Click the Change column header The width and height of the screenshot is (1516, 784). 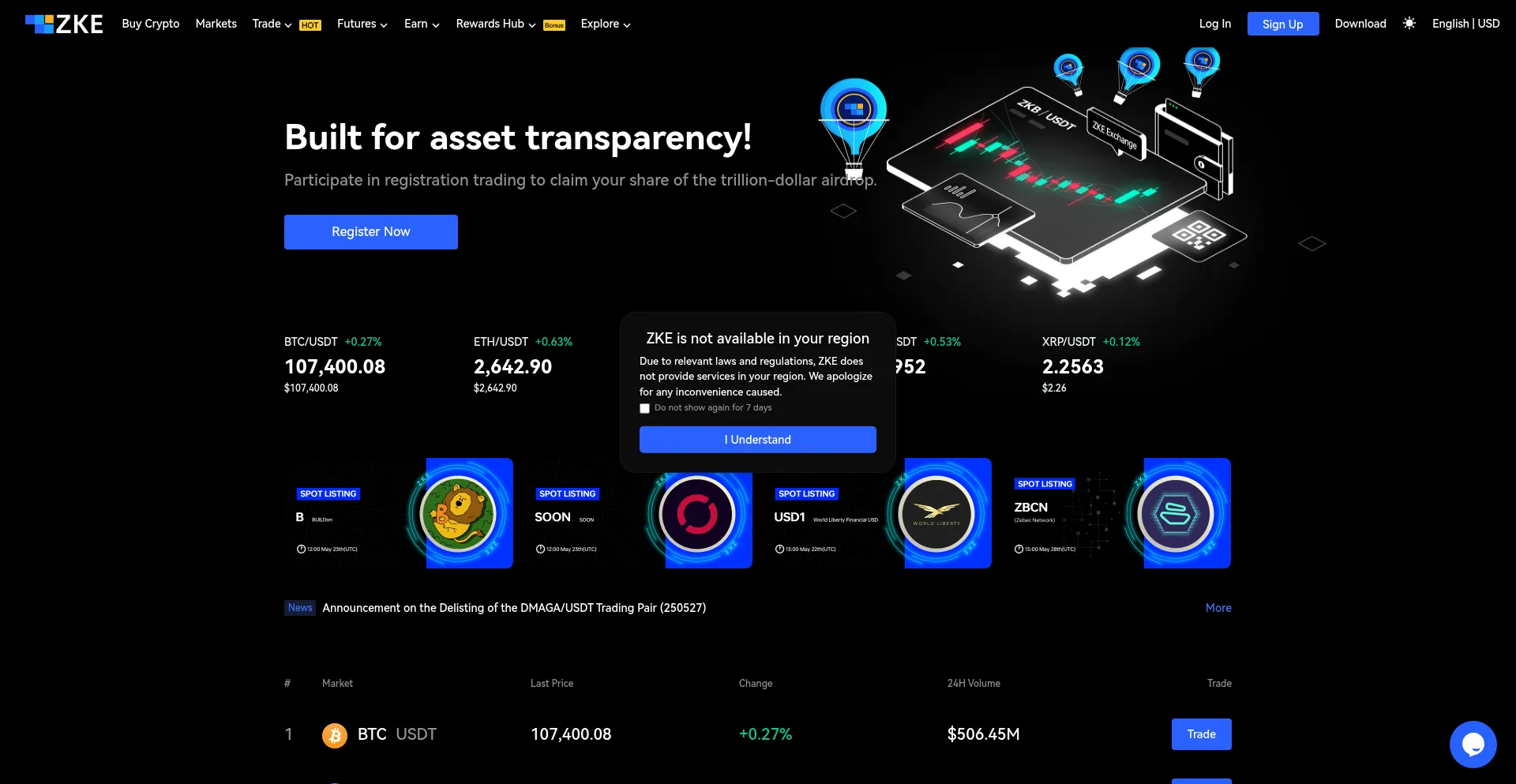point(756,684)
